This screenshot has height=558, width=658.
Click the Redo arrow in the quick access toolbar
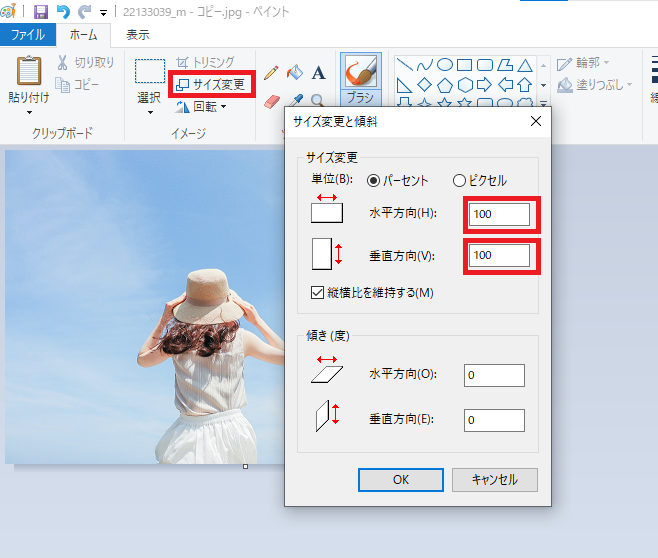point(85,12)
